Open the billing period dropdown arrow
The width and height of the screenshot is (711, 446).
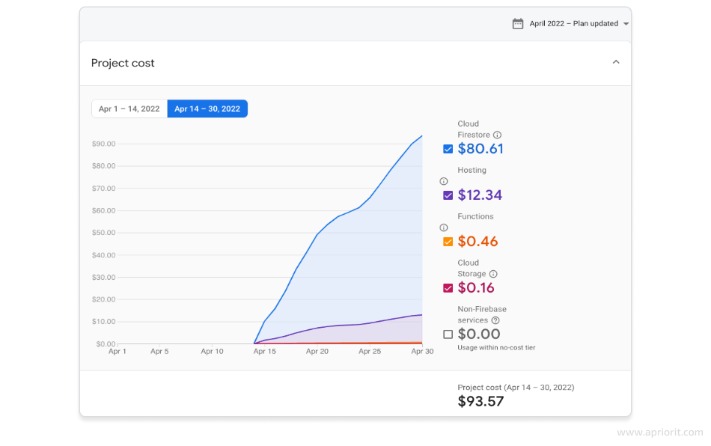pyautogui.click(x=625, y=24)
